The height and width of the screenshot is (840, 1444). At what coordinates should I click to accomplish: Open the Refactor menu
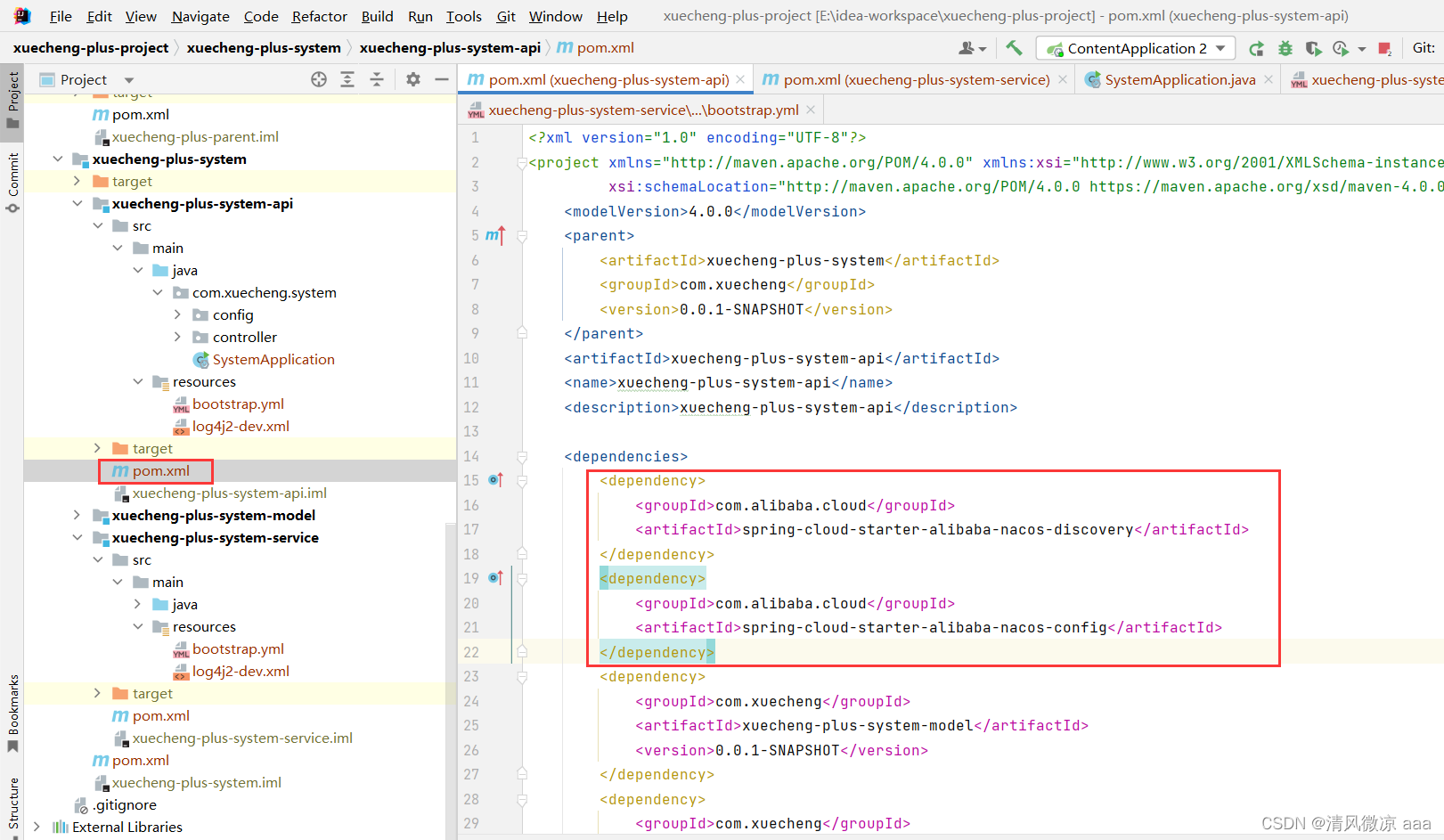point(319,16)
